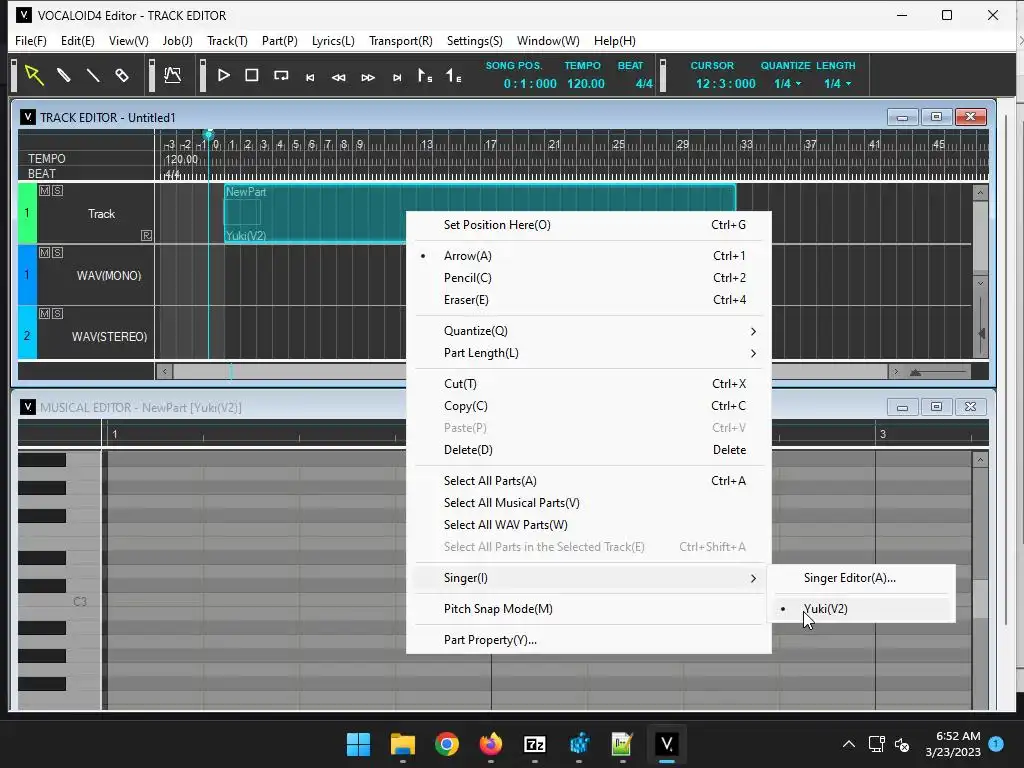Mute the WAV(MONO) track
Viewport: 1024px width, 768px height.
point(44,252)
